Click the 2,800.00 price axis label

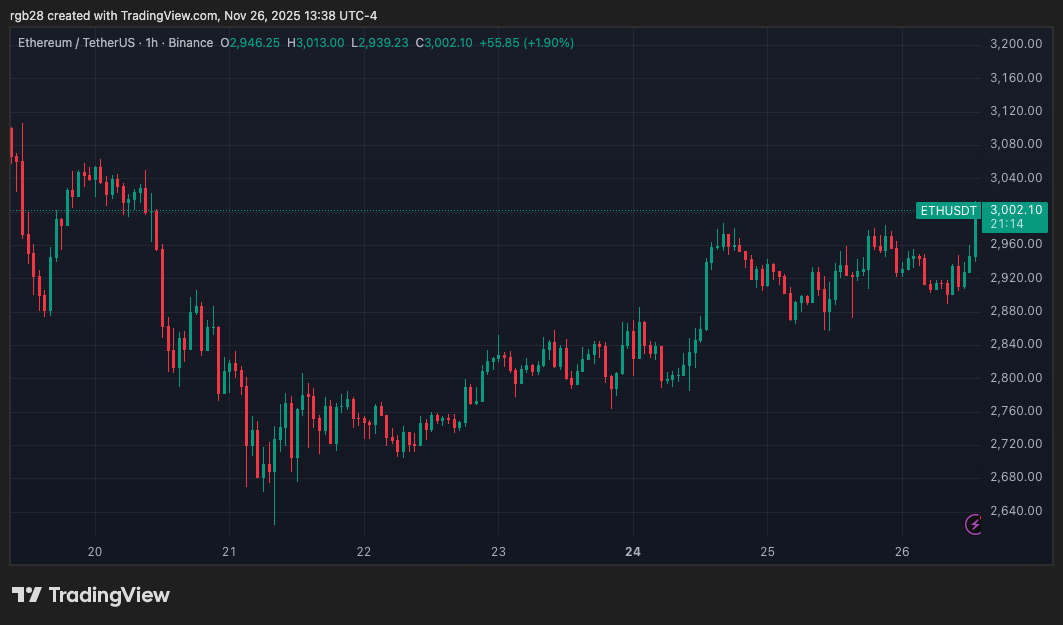click(x=1015, y=377)
